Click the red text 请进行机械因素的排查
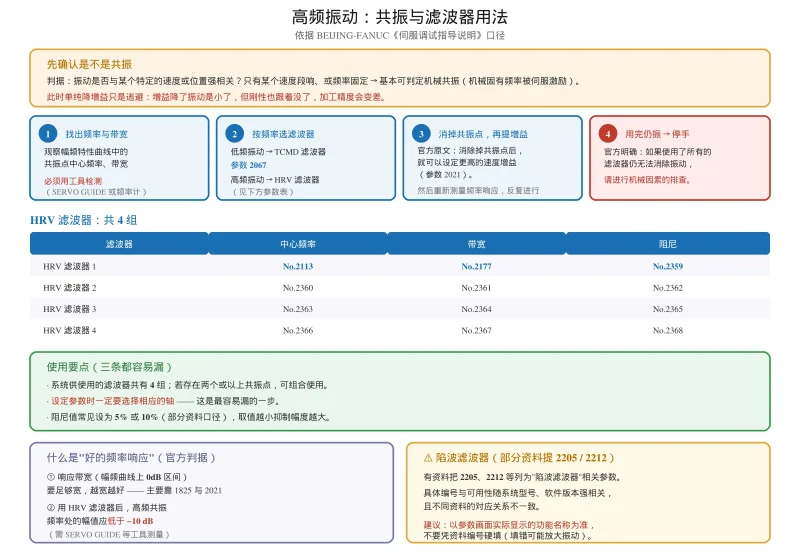This screenshot has width=800, height=560. 647,180
